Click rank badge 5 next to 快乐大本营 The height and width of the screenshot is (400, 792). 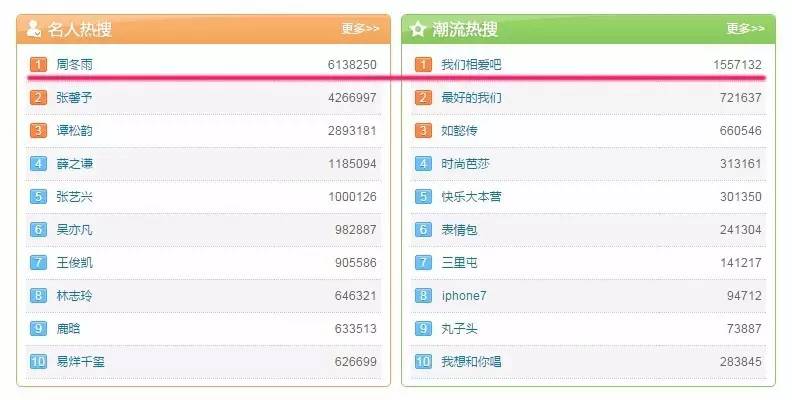pyautogui.click(x=423, y=196)
